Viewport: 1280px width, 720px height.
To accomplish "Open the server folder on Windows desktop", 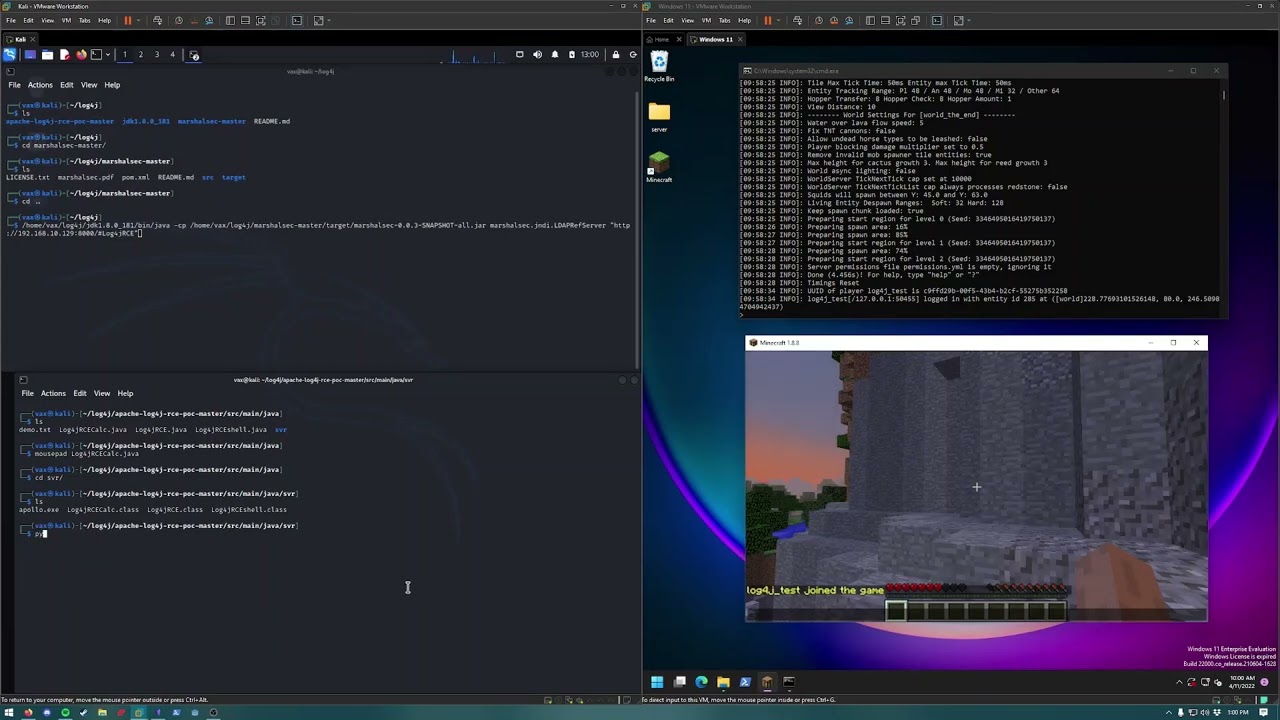I will pos(659,116).
